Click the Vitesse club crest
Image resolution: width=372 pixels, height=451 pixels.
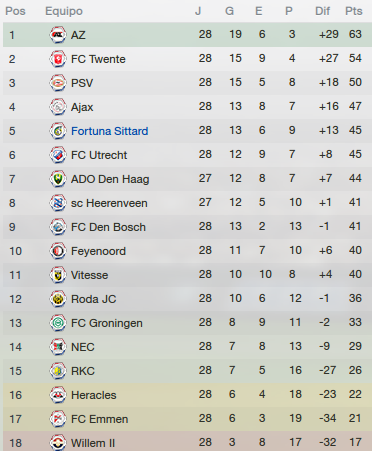[x=58, y=275]
